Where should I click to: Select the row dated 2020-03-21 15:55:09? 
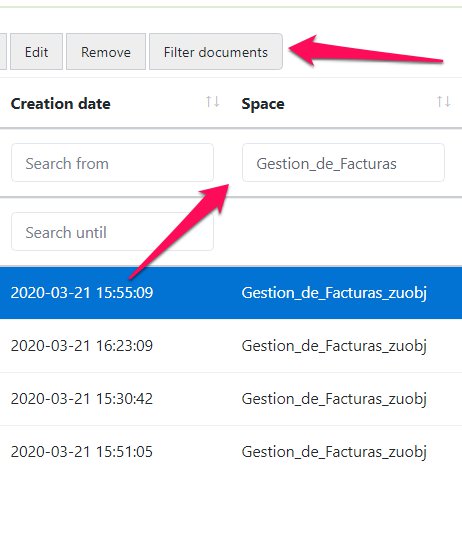(231, 293)
